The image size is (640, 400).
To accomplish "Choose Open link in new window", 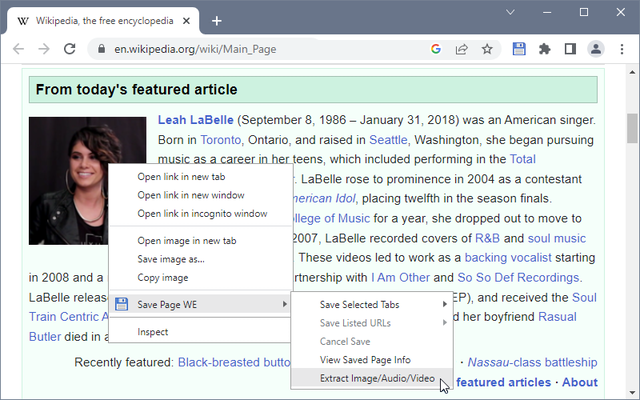I will click(x=200, y=195).
